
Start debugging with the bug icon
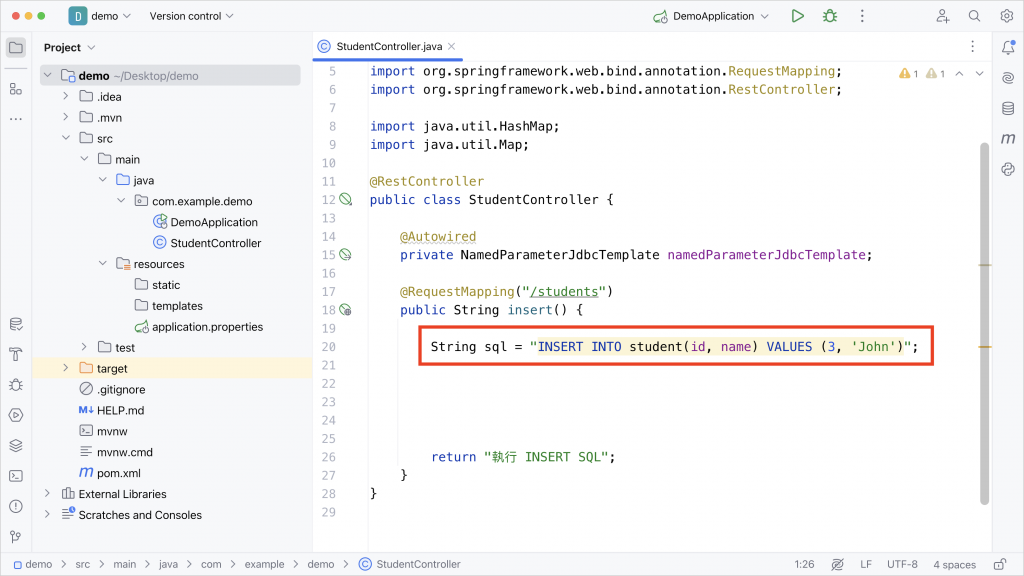(x=830, y=16)
